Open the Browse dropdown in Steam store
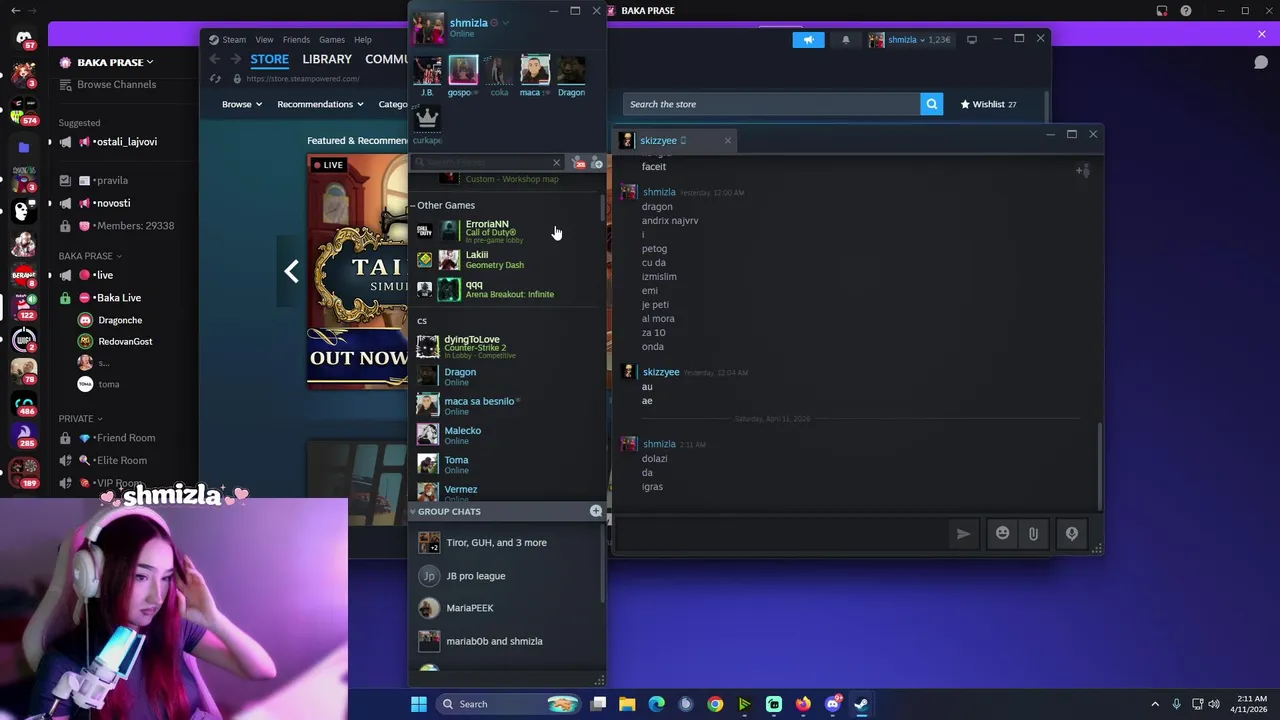Screen dimensions: 1280x720 pyautogui.click(x=241, y=104)
